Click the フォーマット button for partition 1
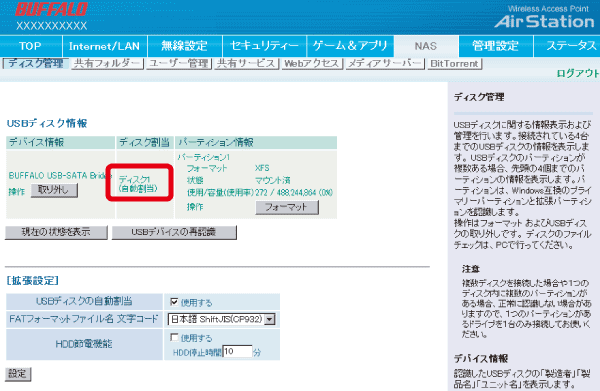 click(x=287, y=207)
